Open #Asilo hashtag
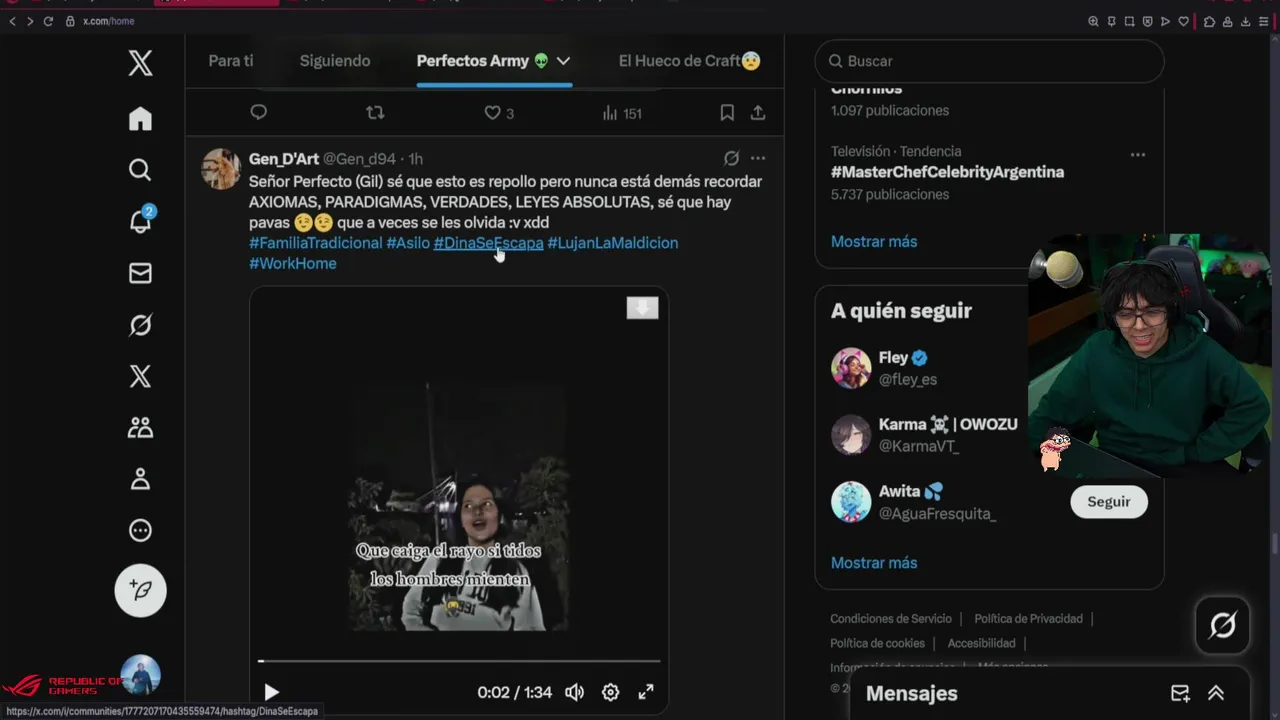 [408, 243]
